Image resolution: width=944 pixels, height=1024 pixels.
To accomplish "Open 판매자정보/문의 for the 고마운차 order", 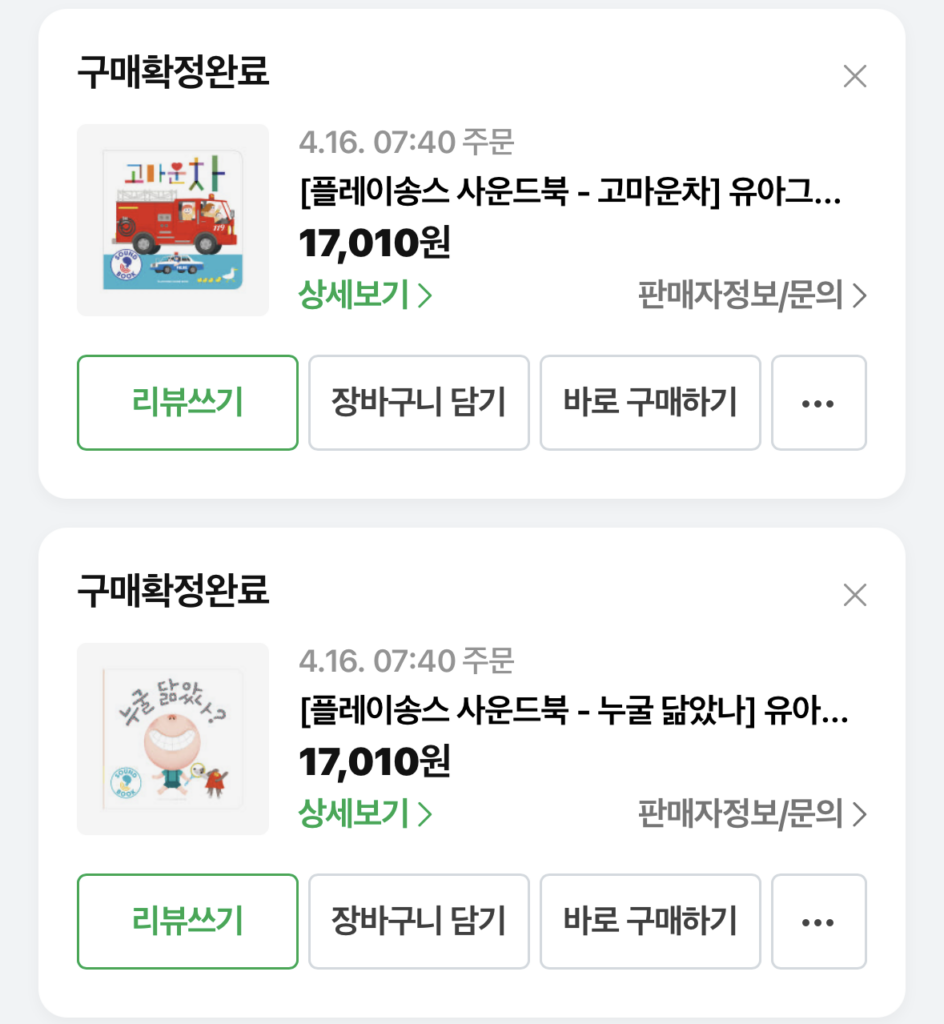I will (x=753, y=295).
